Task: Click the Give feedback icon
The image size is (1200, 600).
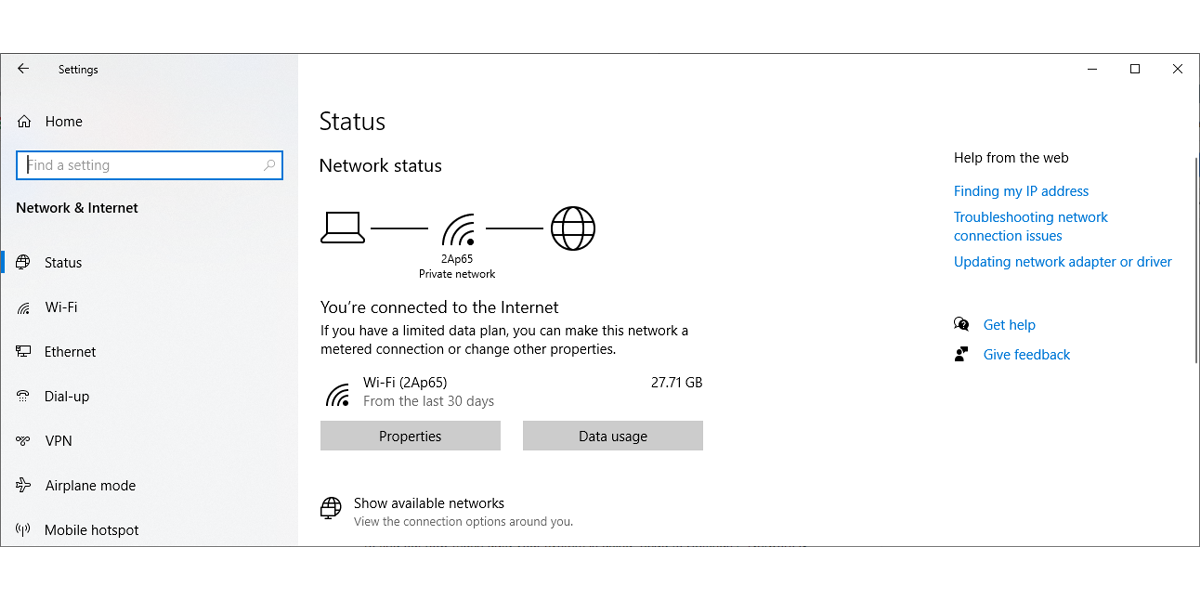Action: coord(961,353)
